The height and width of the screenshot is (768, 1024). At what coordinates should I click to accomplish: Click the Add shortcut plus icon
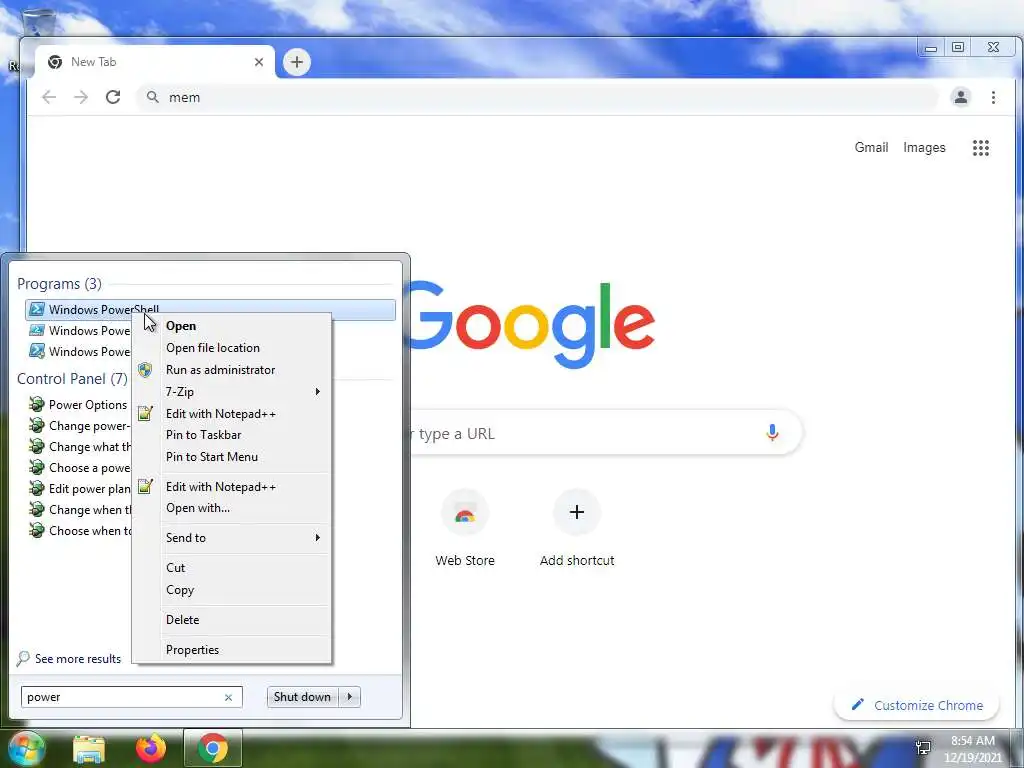[x=577, y=512]
